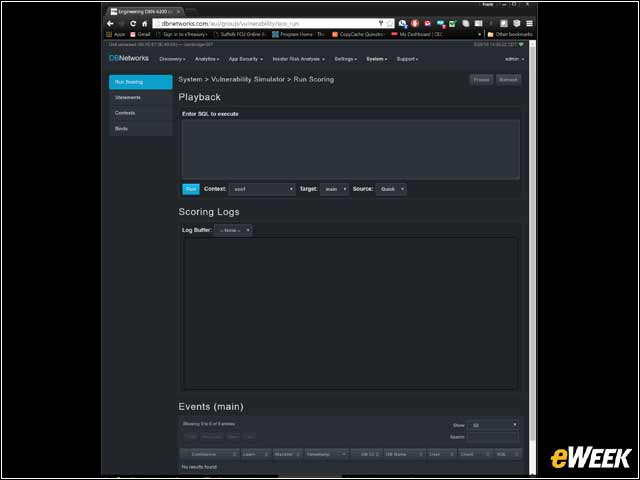The image size is (640, 480).
Task: Click the Last pagination button
Action: point(250,437)
